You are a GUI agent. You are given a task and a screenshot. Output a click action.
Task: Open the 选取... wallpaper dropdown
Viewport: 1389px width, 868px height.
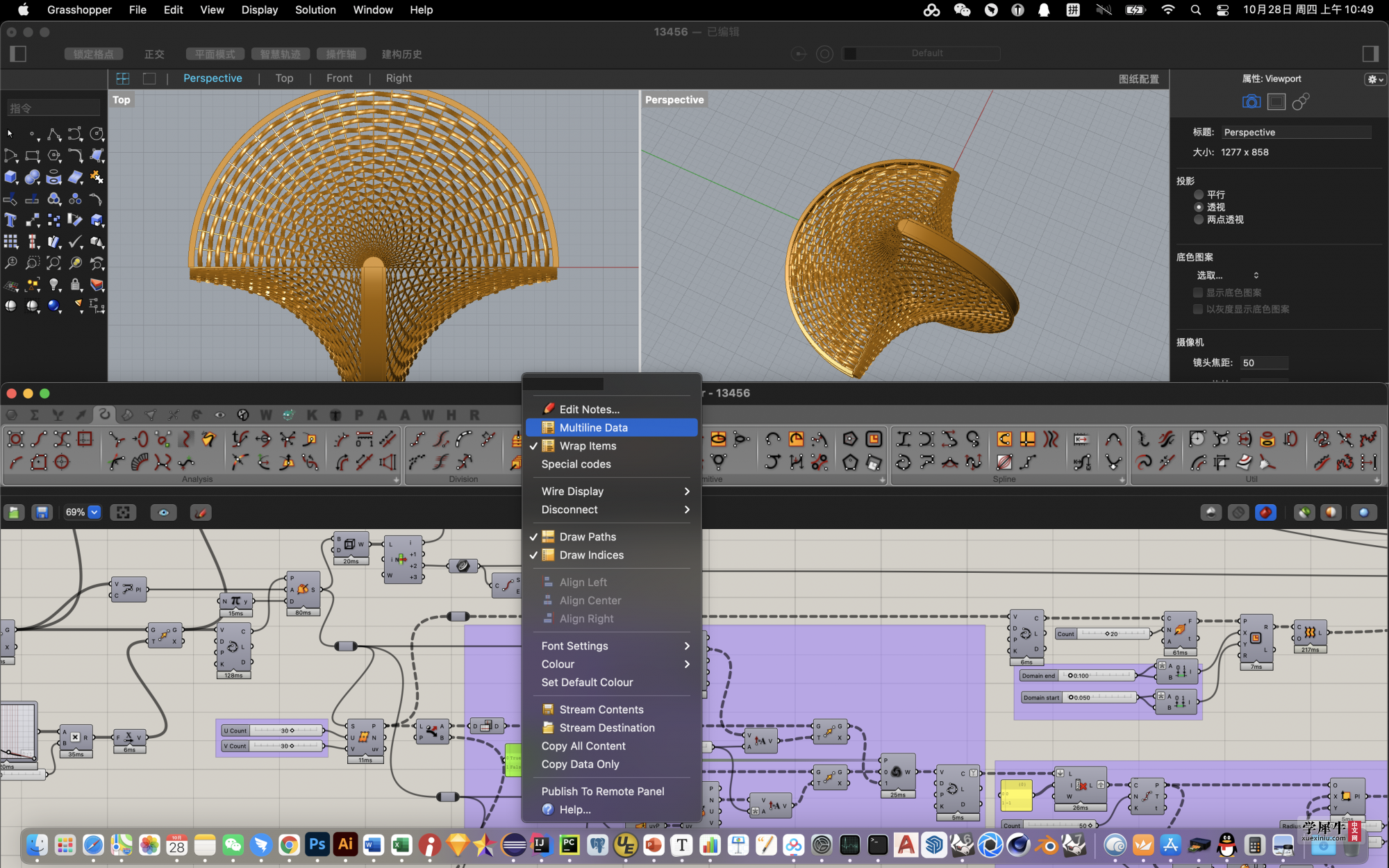(1226, 276)
